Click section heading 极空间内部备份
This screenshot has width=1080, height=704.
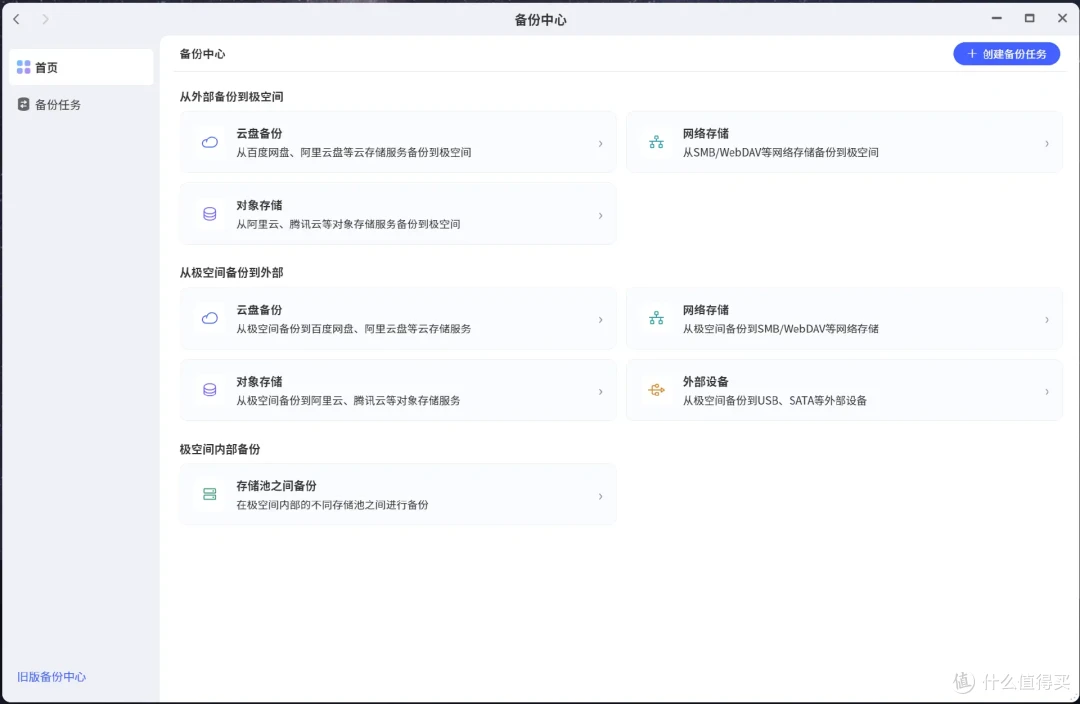pos(220,449)
